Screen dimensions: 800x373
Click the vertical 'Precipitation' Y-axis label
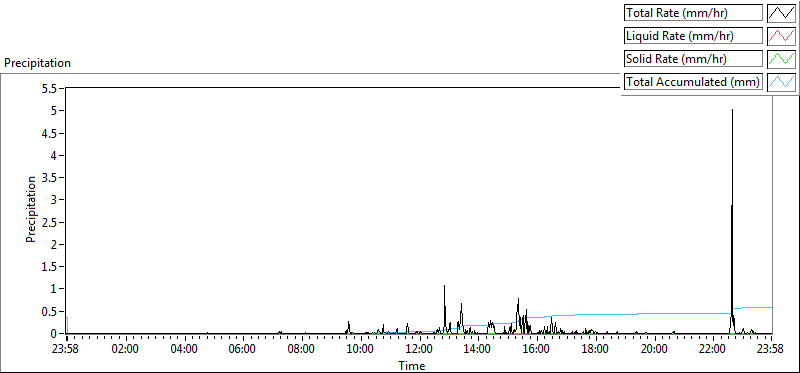31,209
